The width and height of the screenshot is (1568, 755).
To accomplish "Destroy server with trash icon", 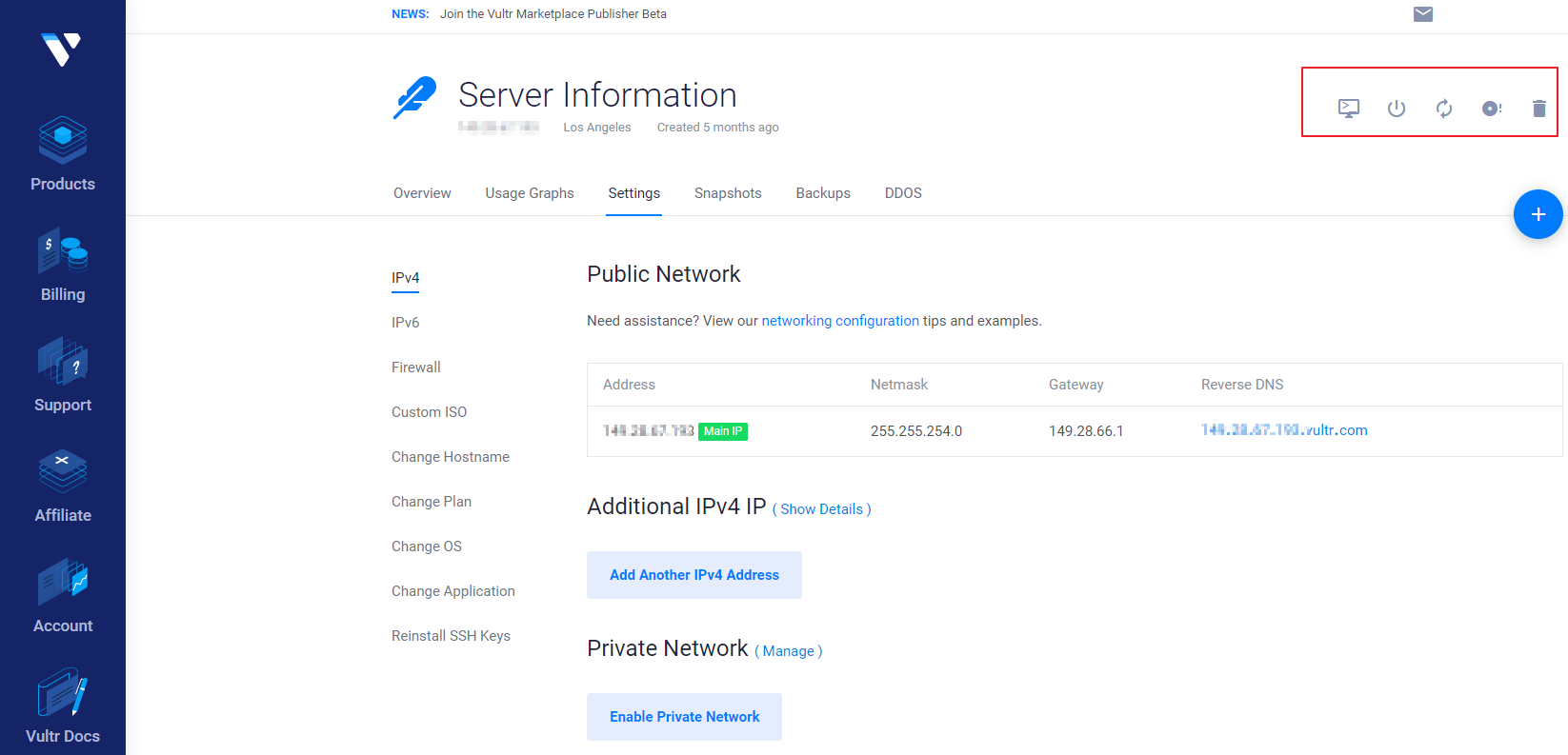I will (1538, 109).
